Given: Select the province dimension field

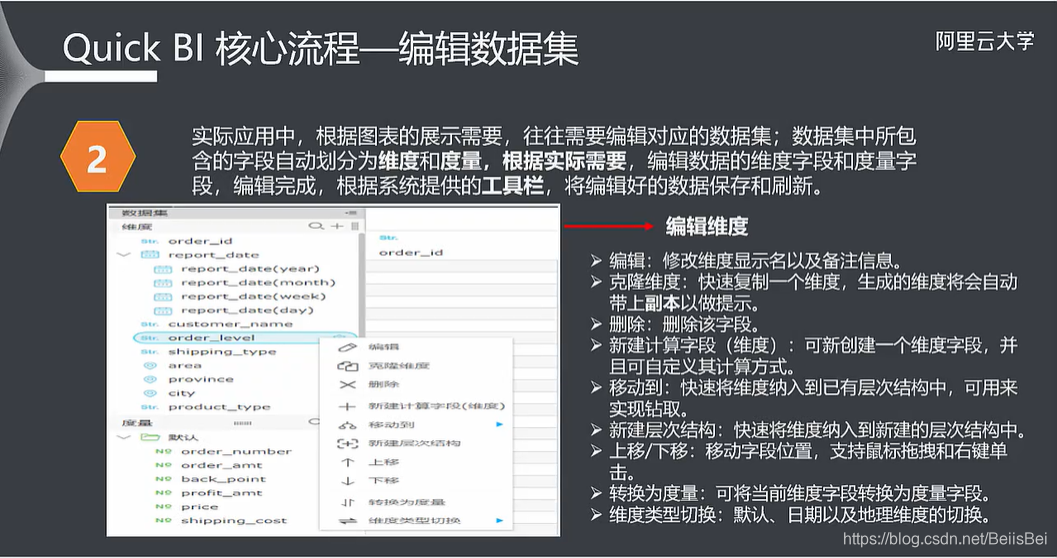Looking at the screenshot, I should click(201, 379).
